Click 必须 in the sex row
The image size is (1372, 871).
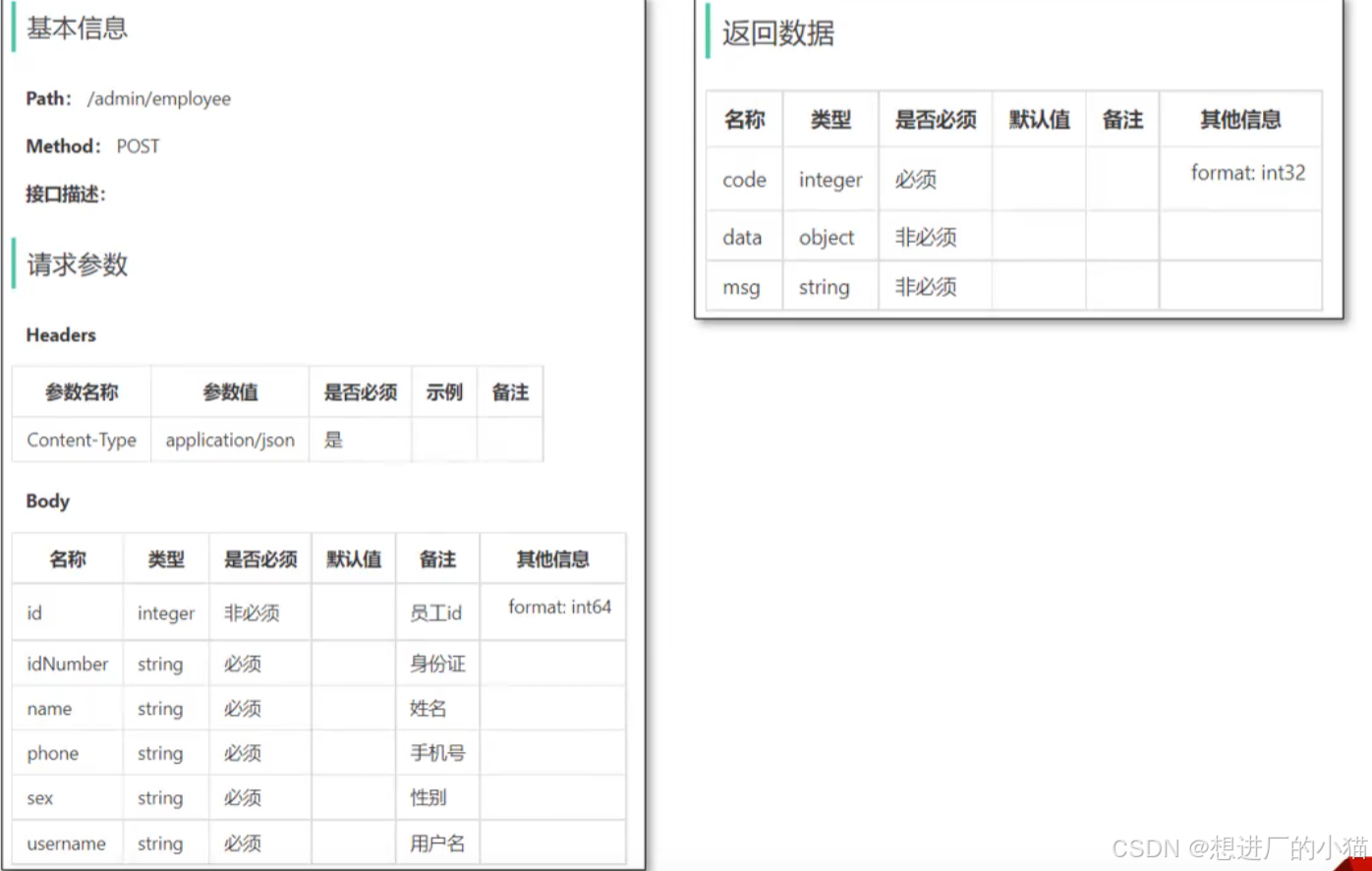click(260, 798)
